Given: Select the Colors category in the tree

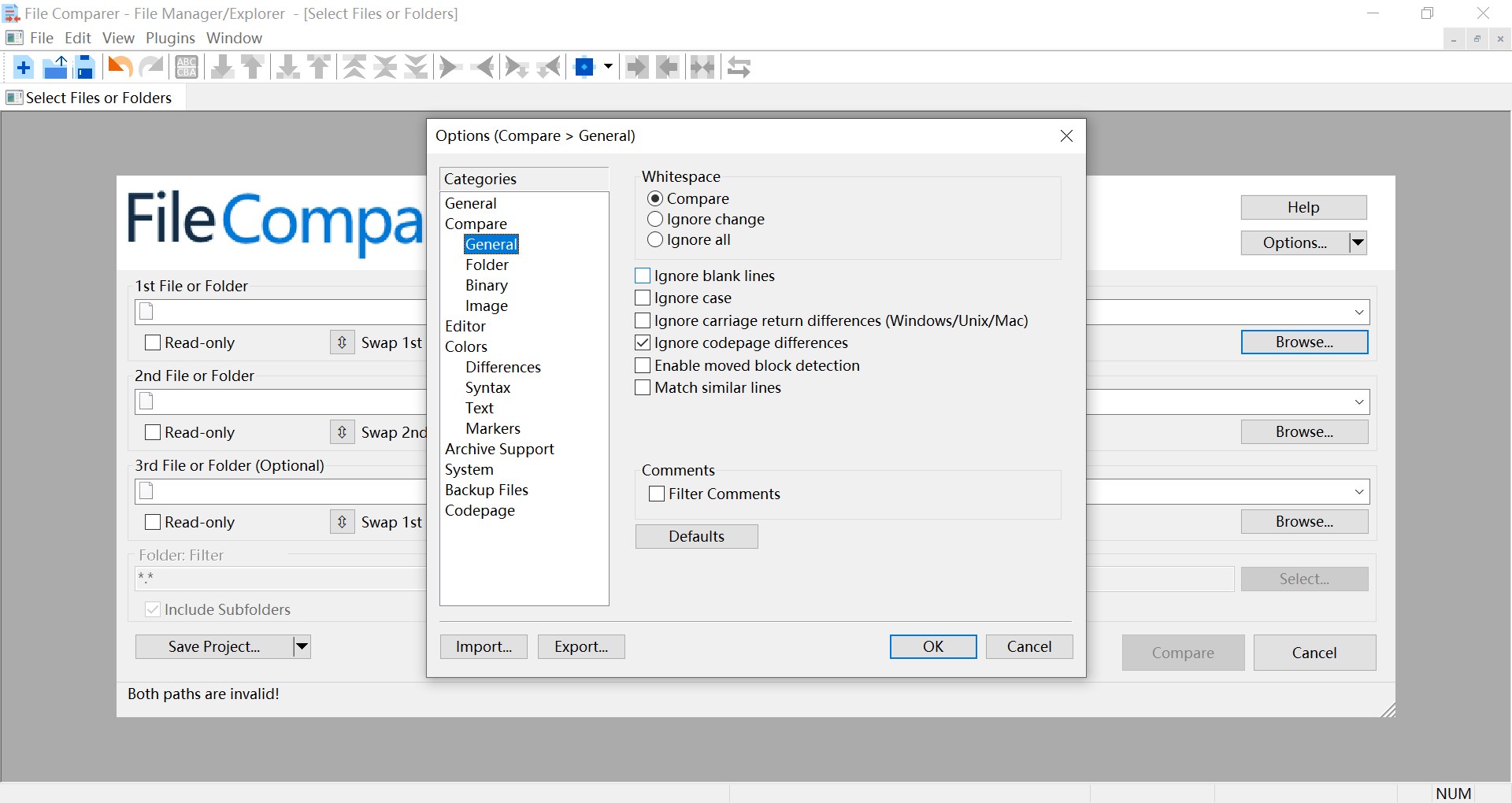Looking at the screenshot, I should (466, 346).
